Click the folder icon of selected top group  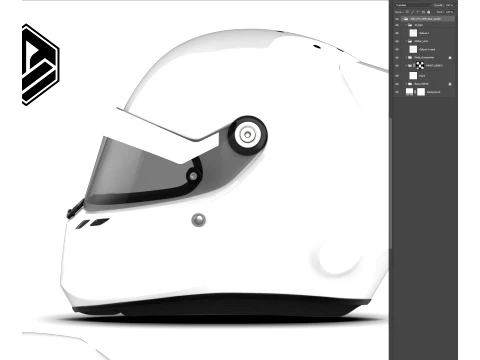(406, 19)
